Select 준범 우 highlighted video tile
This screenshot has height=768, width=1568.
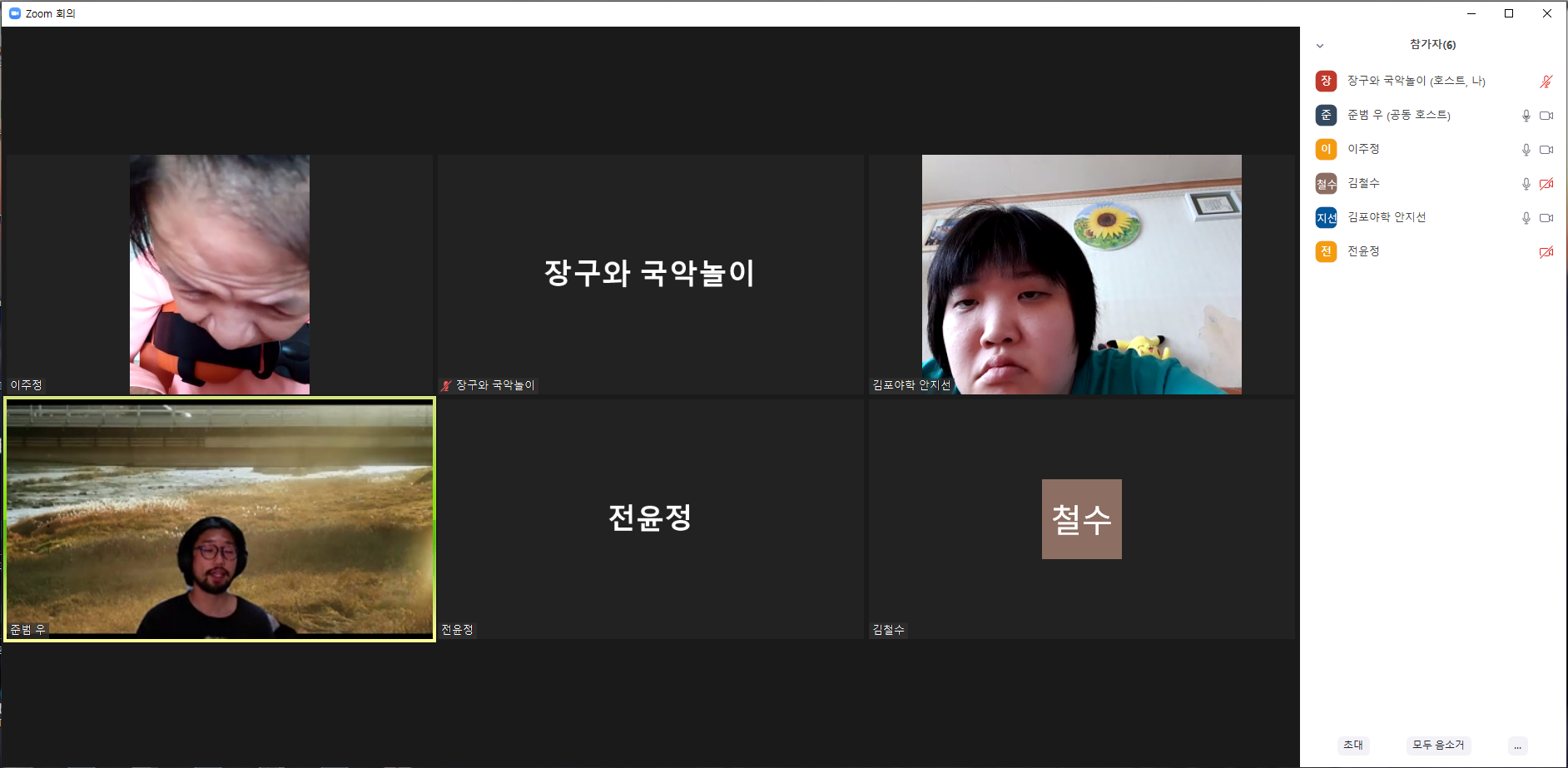point(220,519)
